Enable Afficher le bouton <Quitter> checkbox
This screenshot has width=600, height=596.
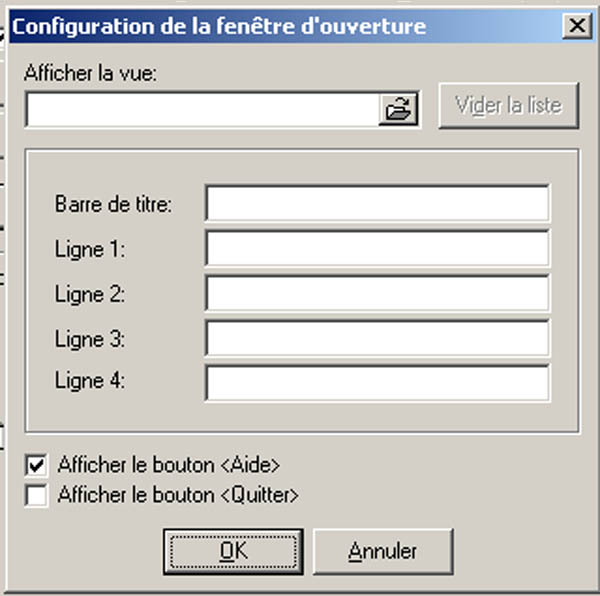point(36,495)
